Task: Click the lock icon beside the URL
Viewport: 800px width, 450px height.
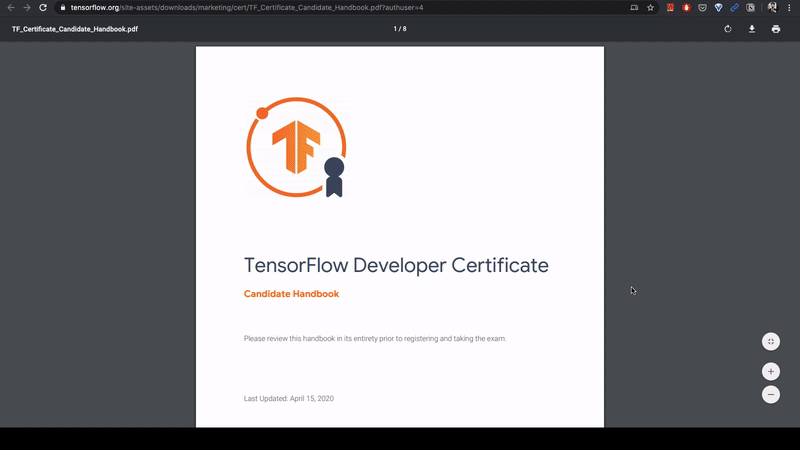Action: 63,8
